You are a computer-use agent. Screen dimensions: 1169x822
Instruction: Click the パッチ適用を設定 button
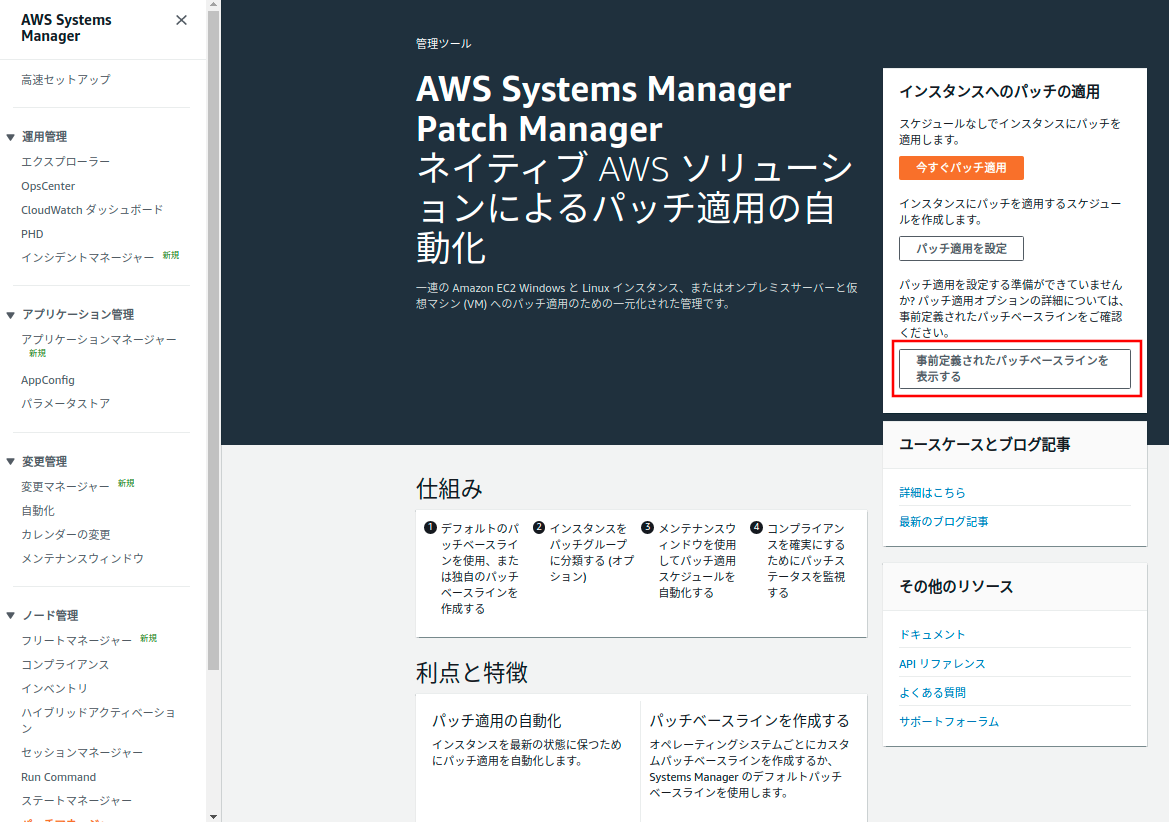960,248
